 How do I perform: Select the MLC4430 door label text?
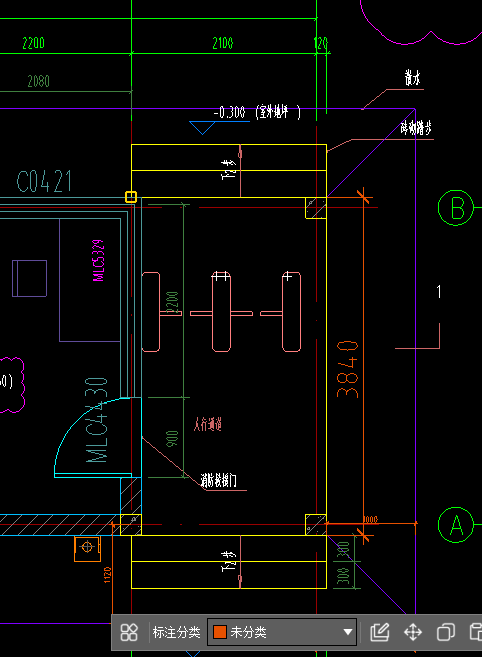(x=97, y=420)
